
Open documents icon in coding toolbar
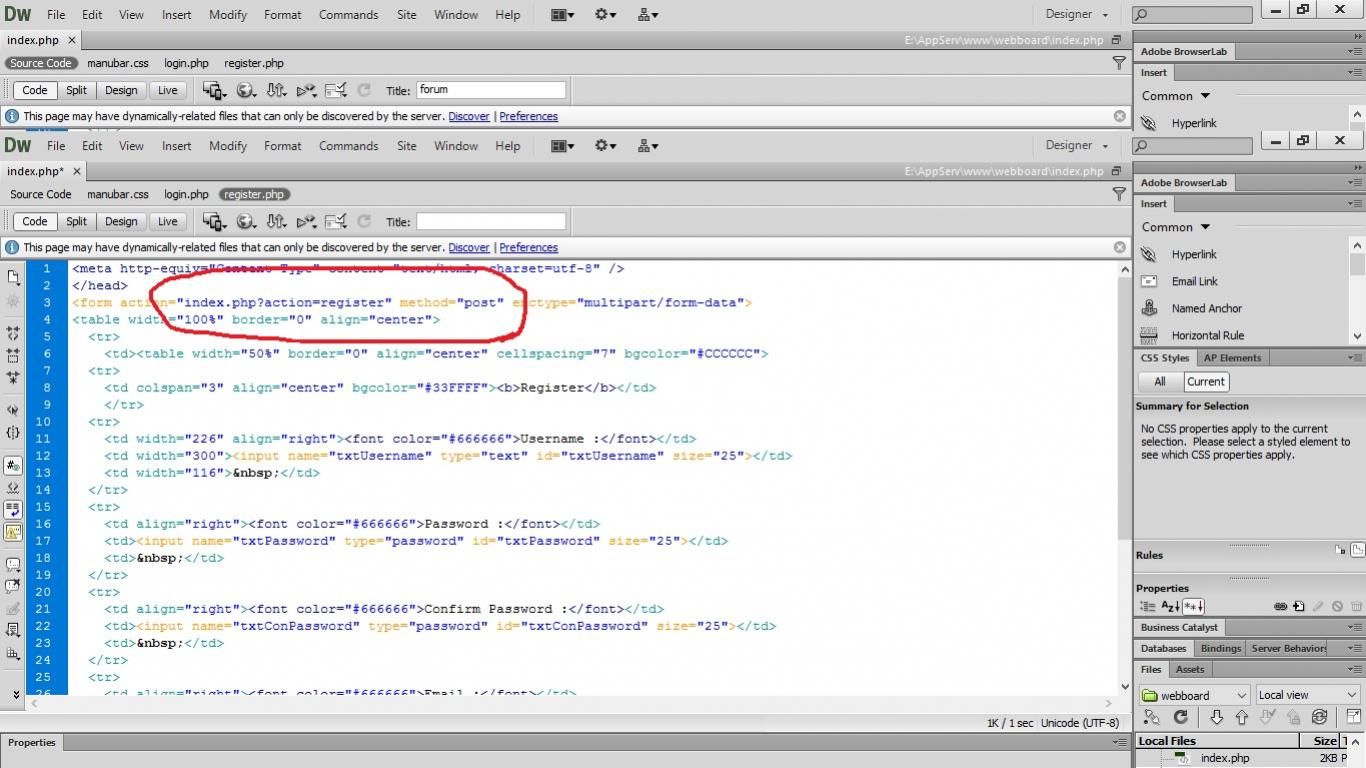(14, 276)
